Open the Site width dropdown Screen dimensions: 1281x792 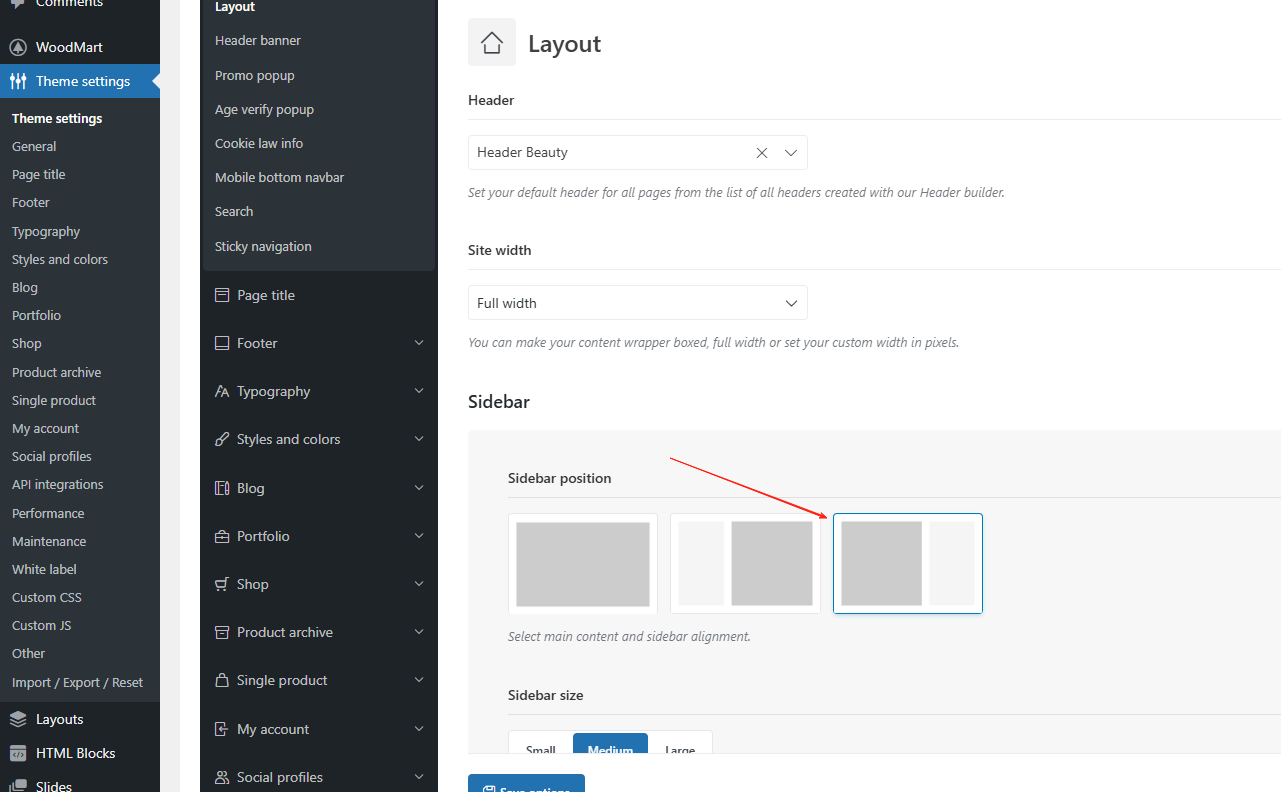(x=637, y=303)
